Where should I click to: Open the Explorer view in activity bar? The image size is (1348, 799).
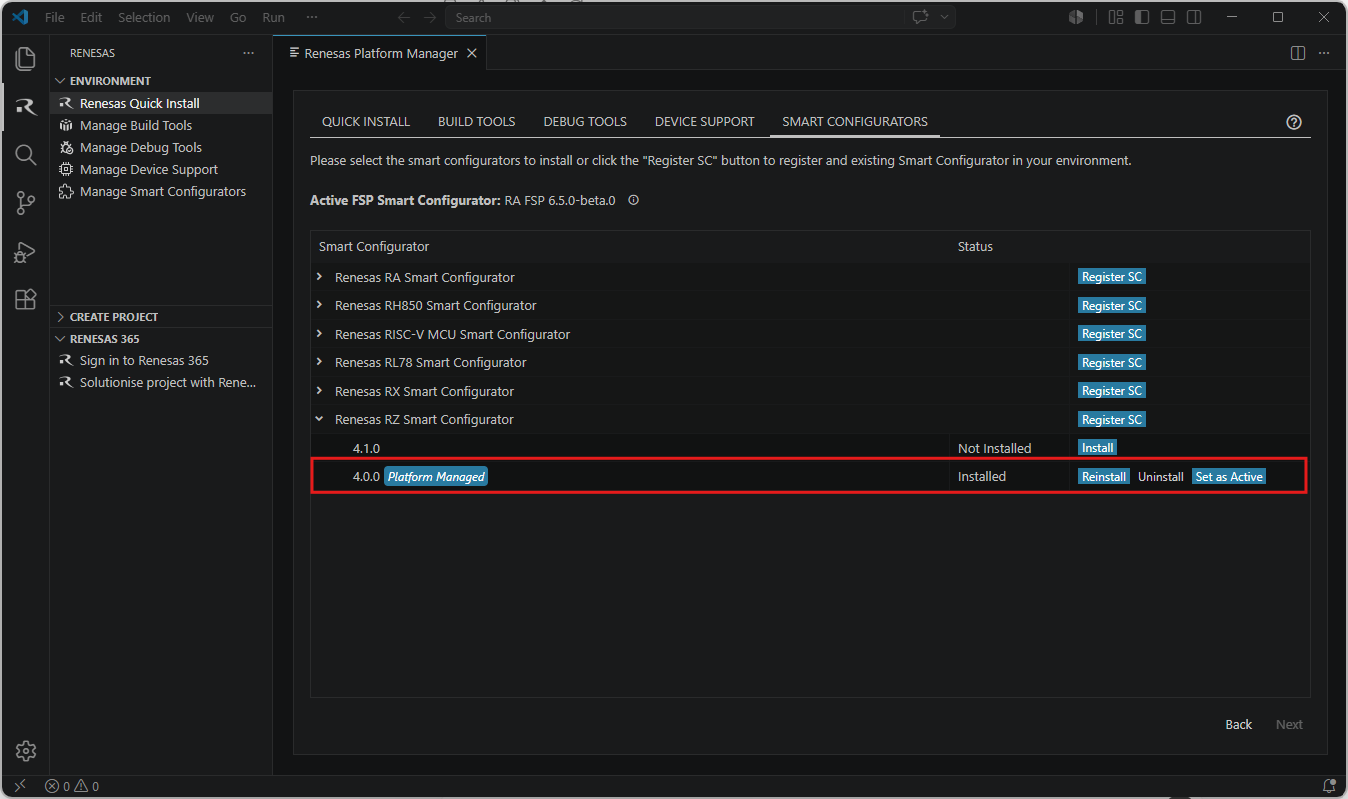pyautogui.click(x=26, y=59)
